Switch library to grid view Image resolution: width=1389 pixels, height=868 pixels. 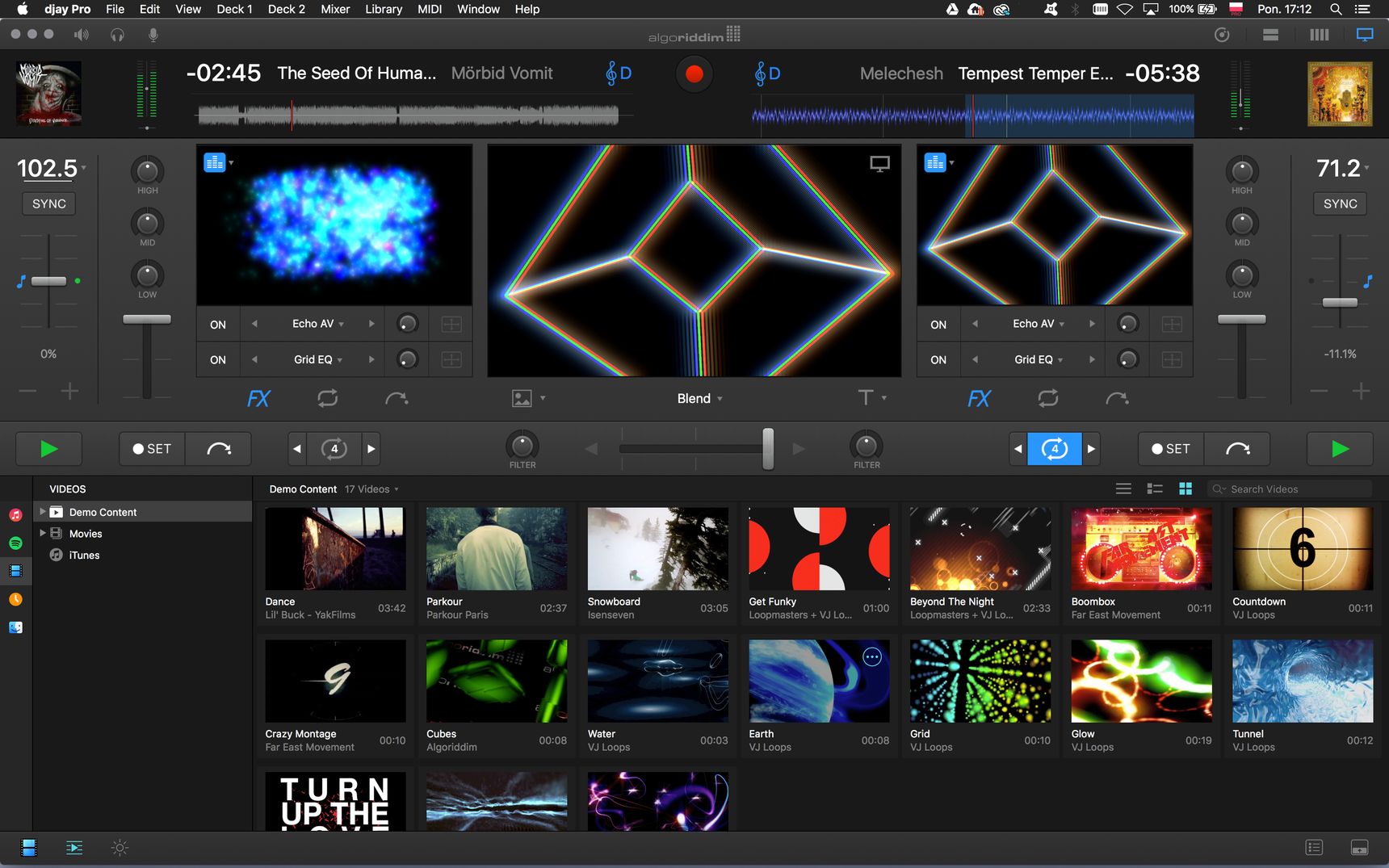click(x=1185, y=489)
